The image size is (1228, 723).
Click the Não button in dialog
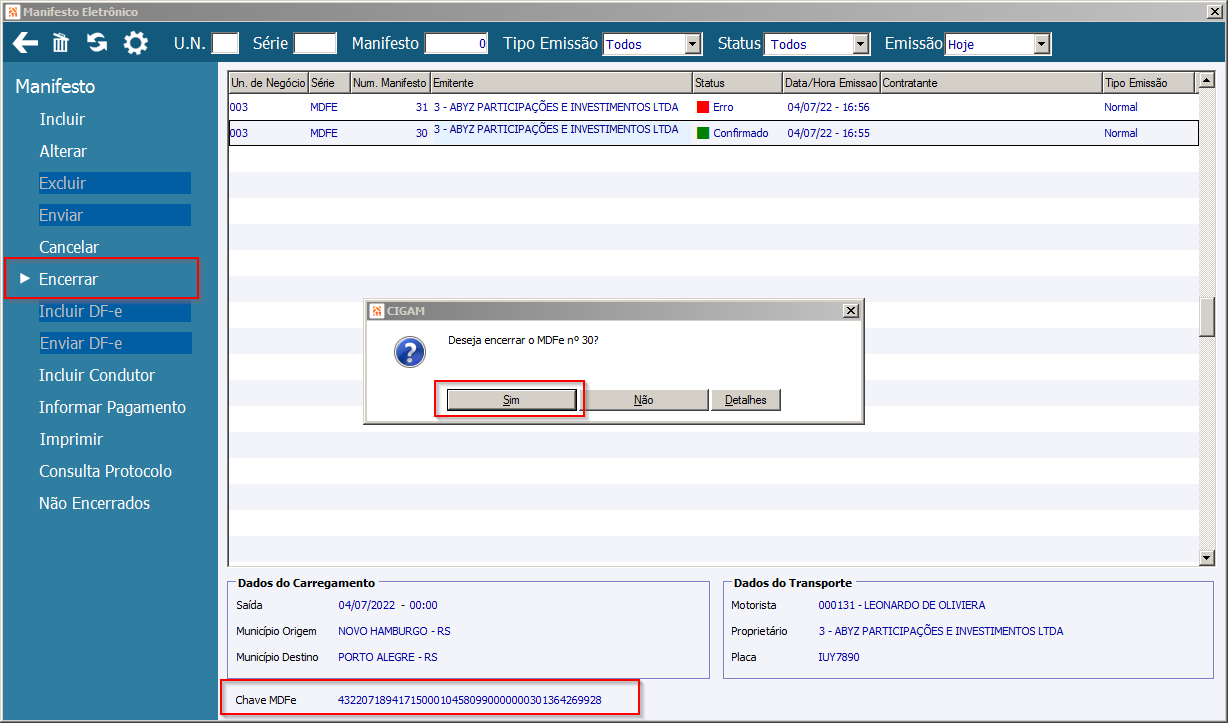[644, 400]
